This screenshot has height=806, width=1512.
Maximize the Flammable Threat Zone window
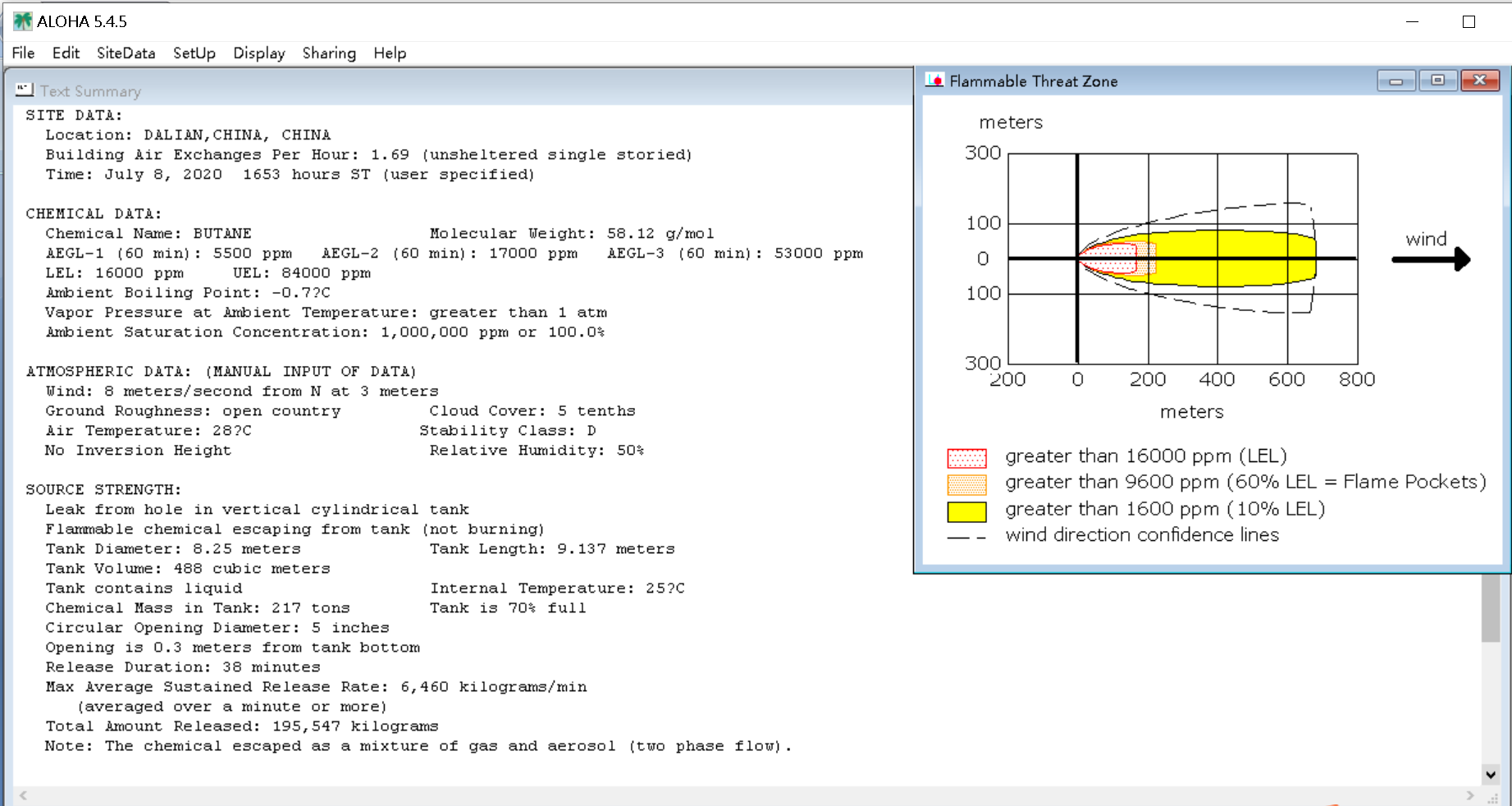1437,80
